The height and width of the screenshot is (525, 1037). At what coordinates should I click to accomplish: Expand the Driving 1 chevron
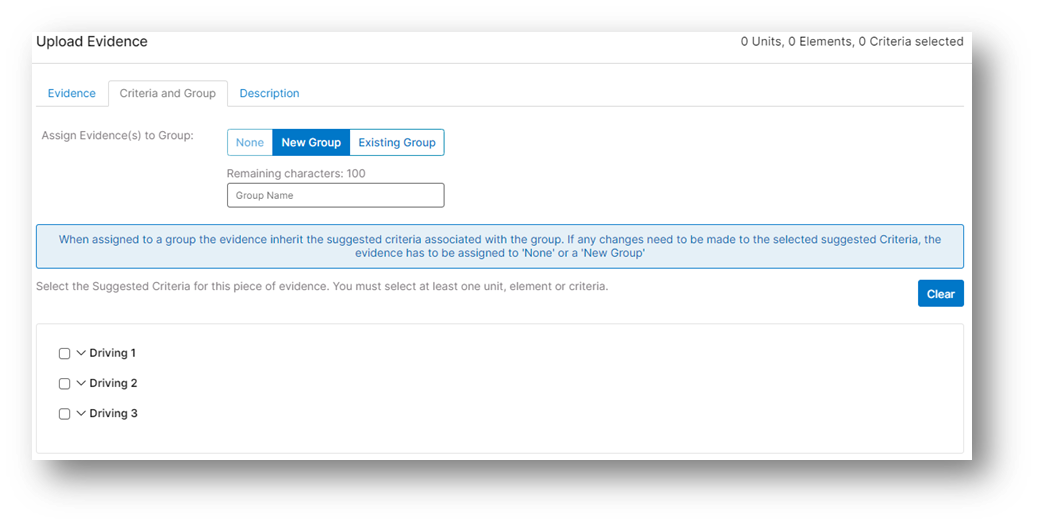click(x=81, y=353)
